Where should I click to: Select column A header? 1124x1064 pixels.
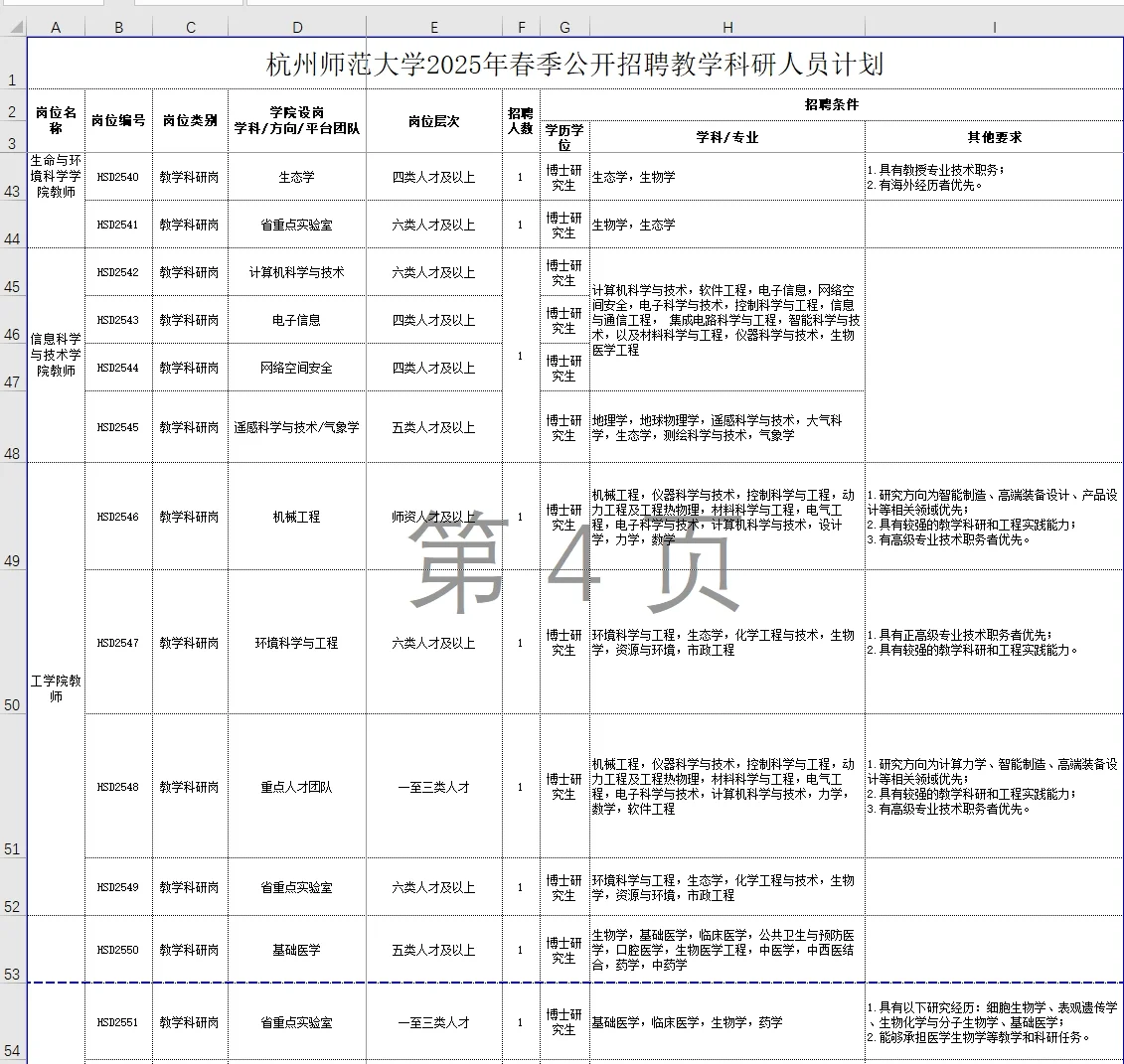click(56, 27)
